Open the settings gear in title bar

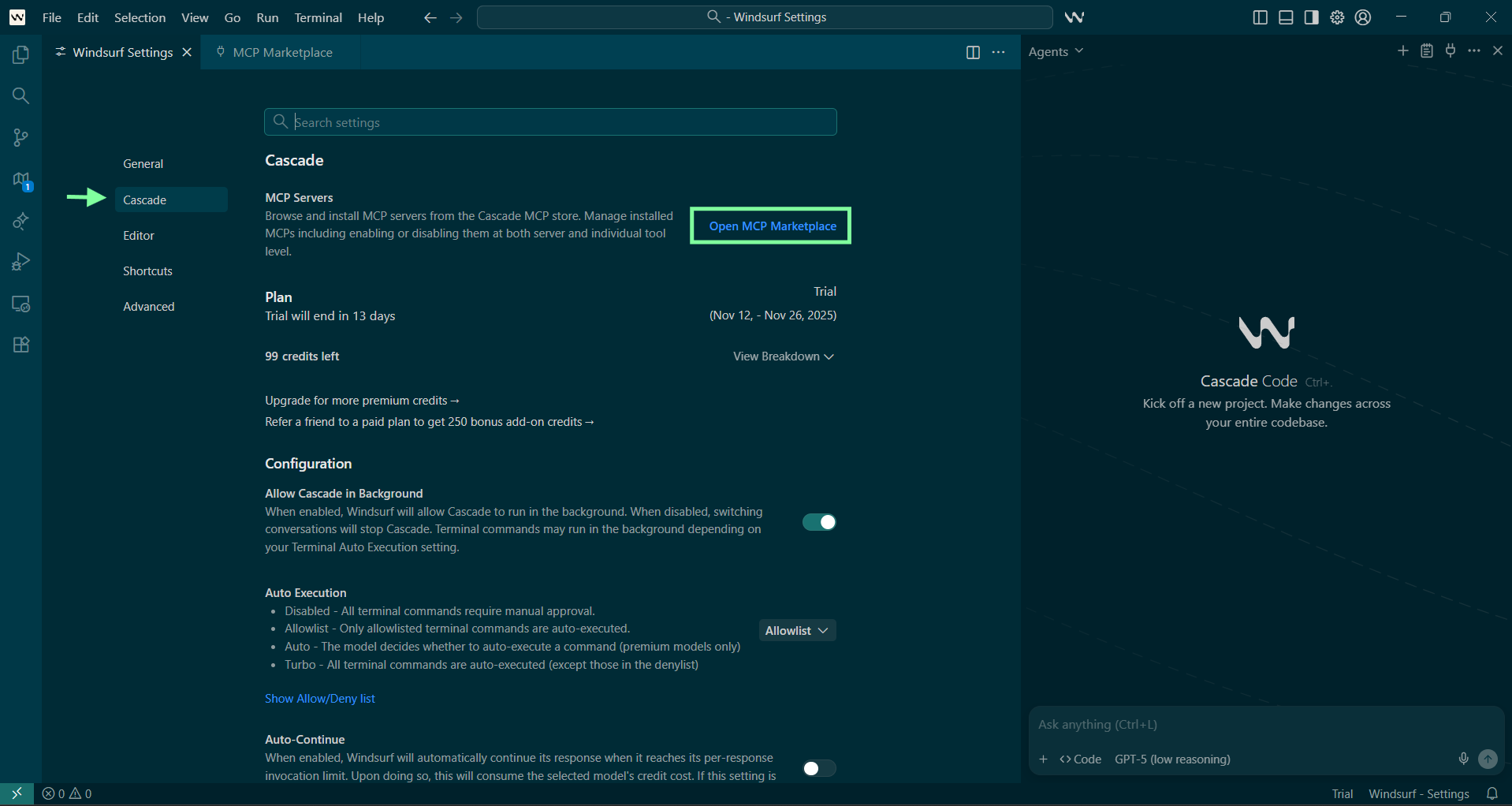(1338, 17)
